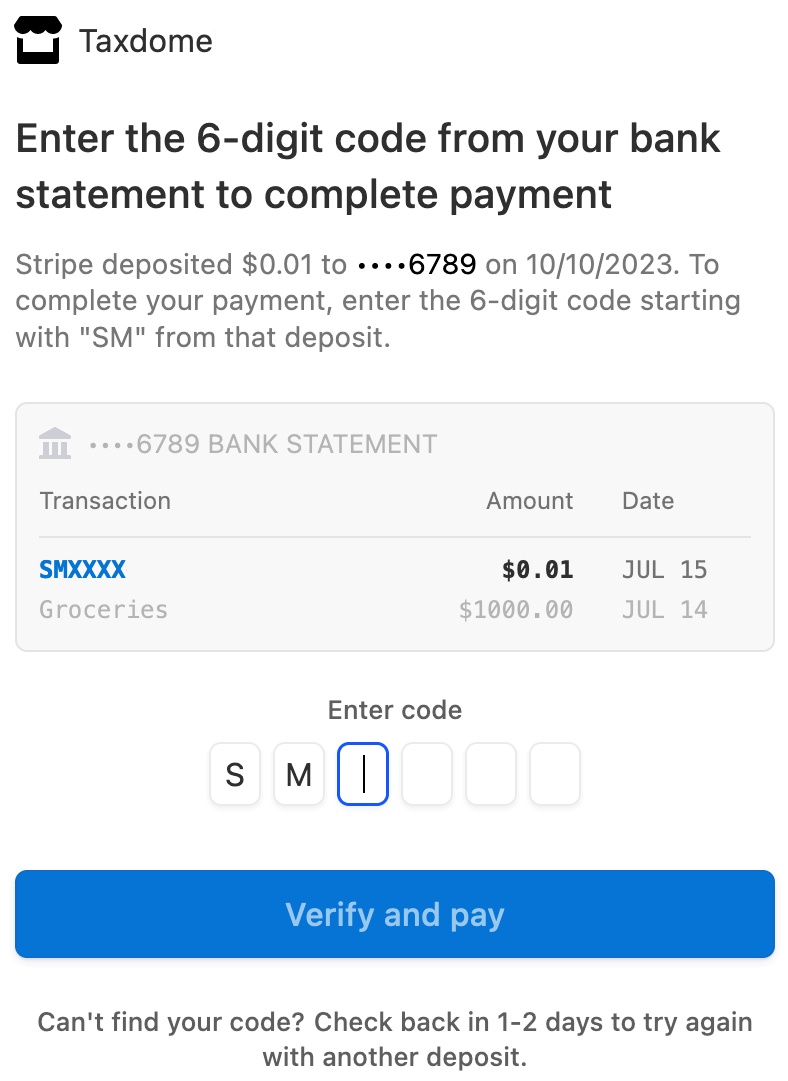Click the JUL 15 date

pyautogui.click(x=664, y=570)
